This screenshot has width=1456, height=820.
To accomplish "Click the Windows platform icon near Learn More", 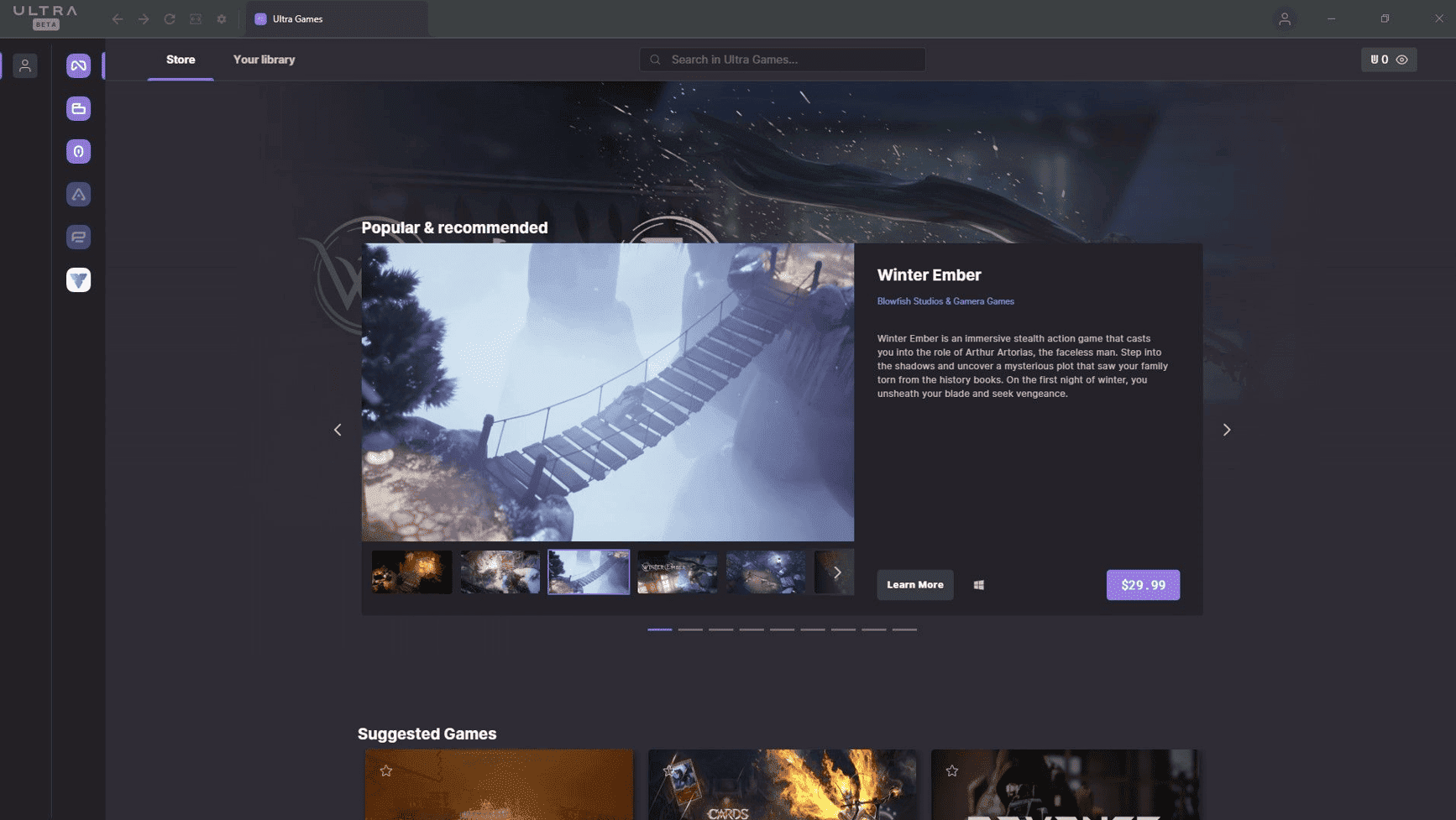I will (x=977, y=584).
